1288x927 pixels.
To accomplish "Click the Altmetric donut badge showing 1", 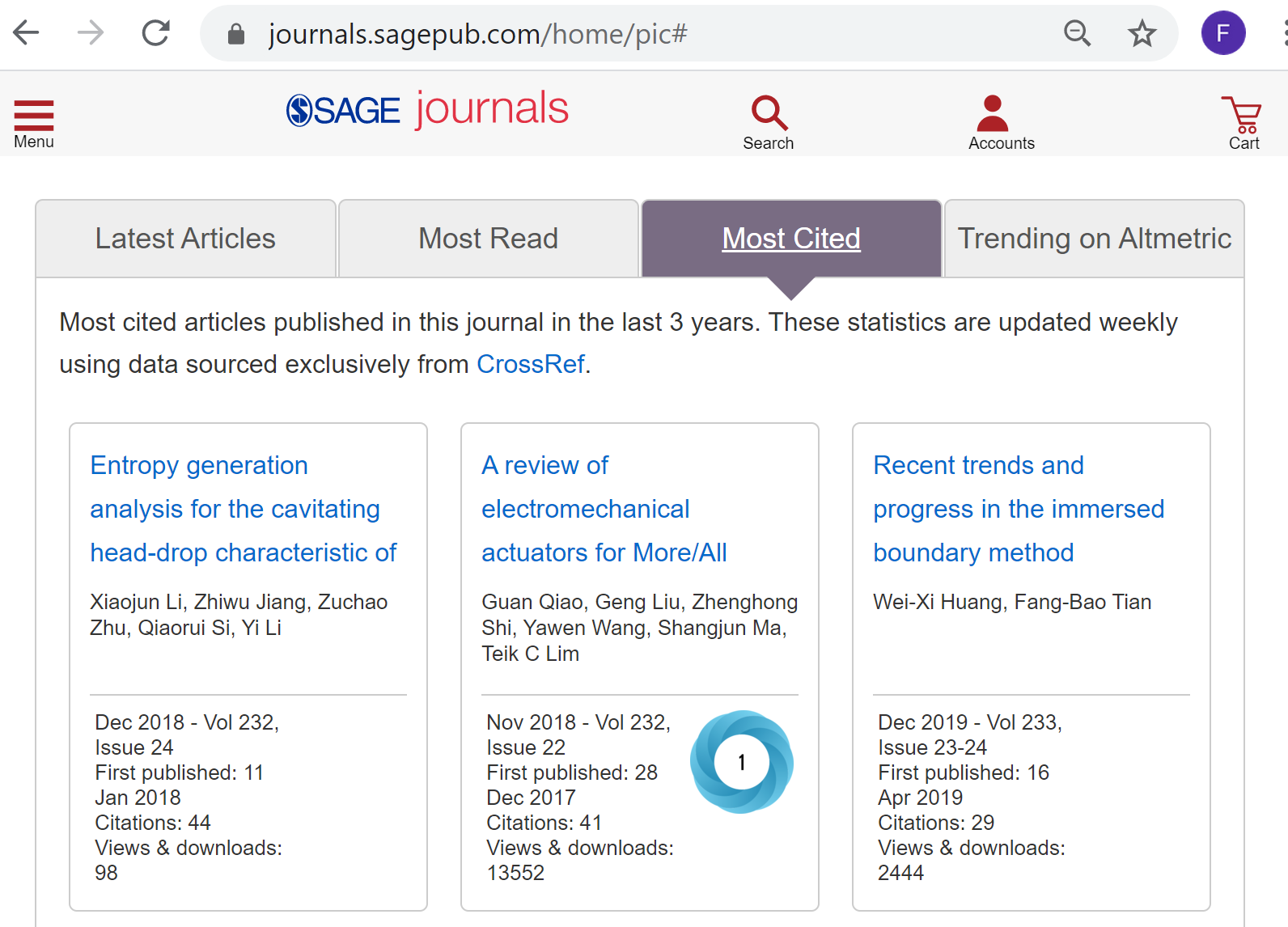I will [742, 762].
